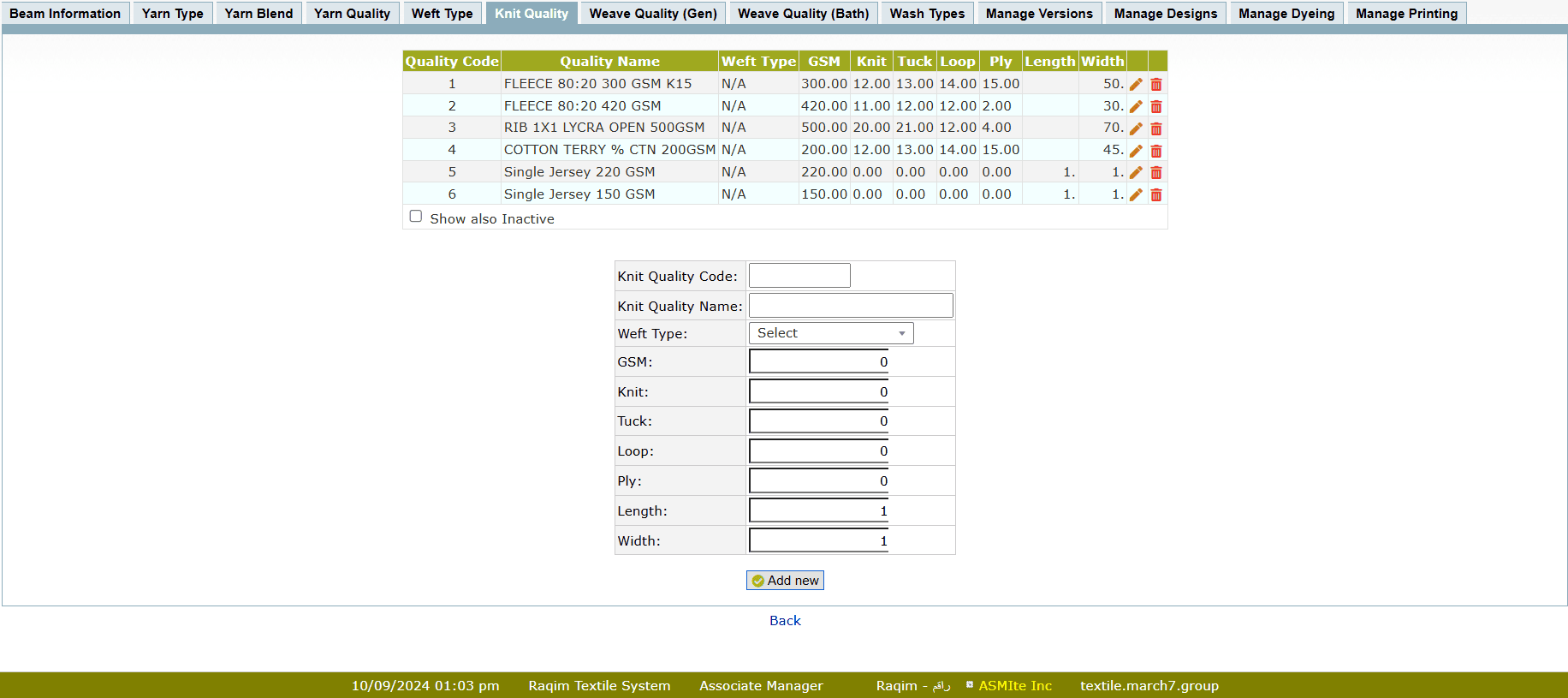Click into the Knit Quality Name field

point(851,306)
